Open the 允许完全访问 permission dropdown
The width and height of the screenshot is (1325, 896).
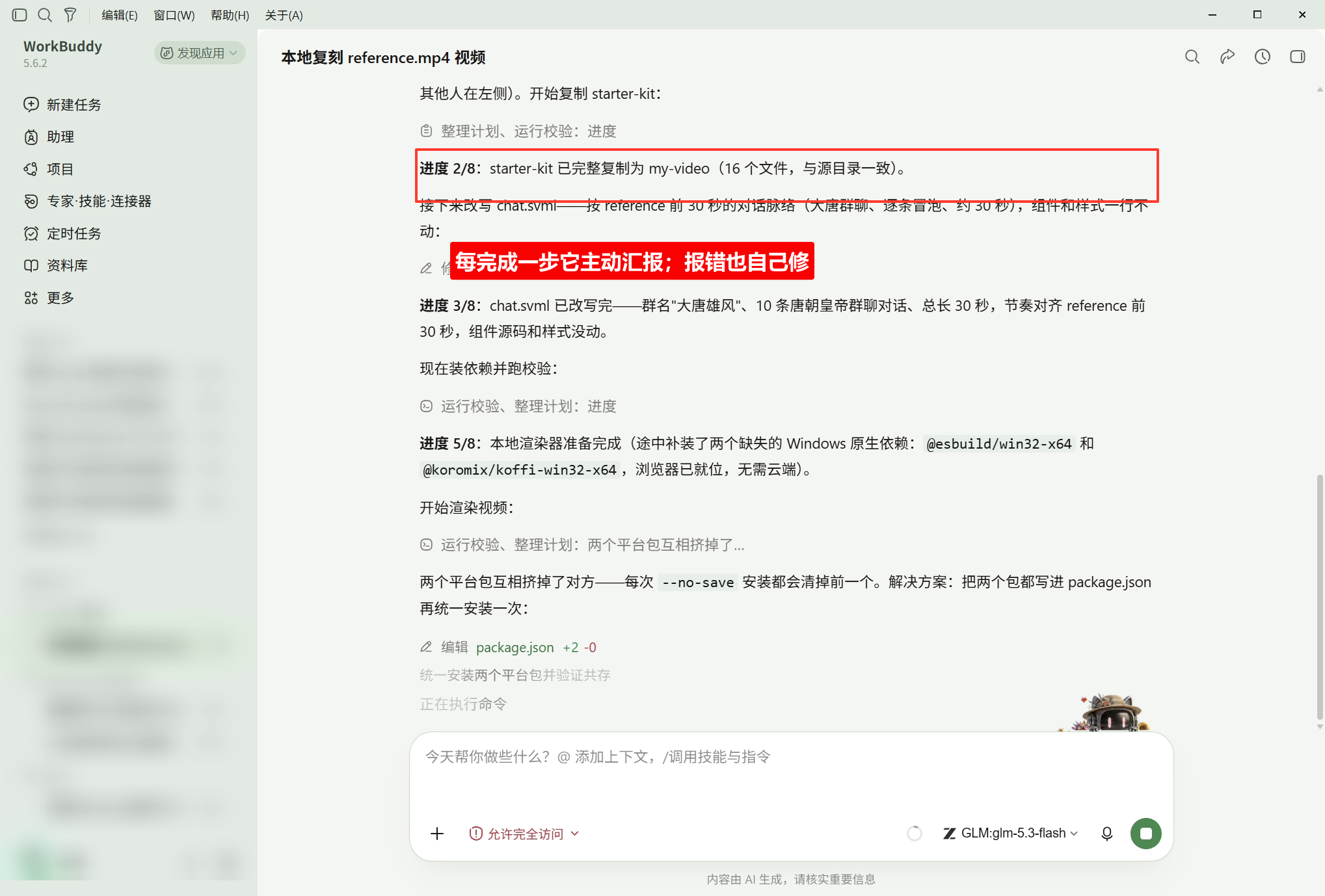(524, 834)
